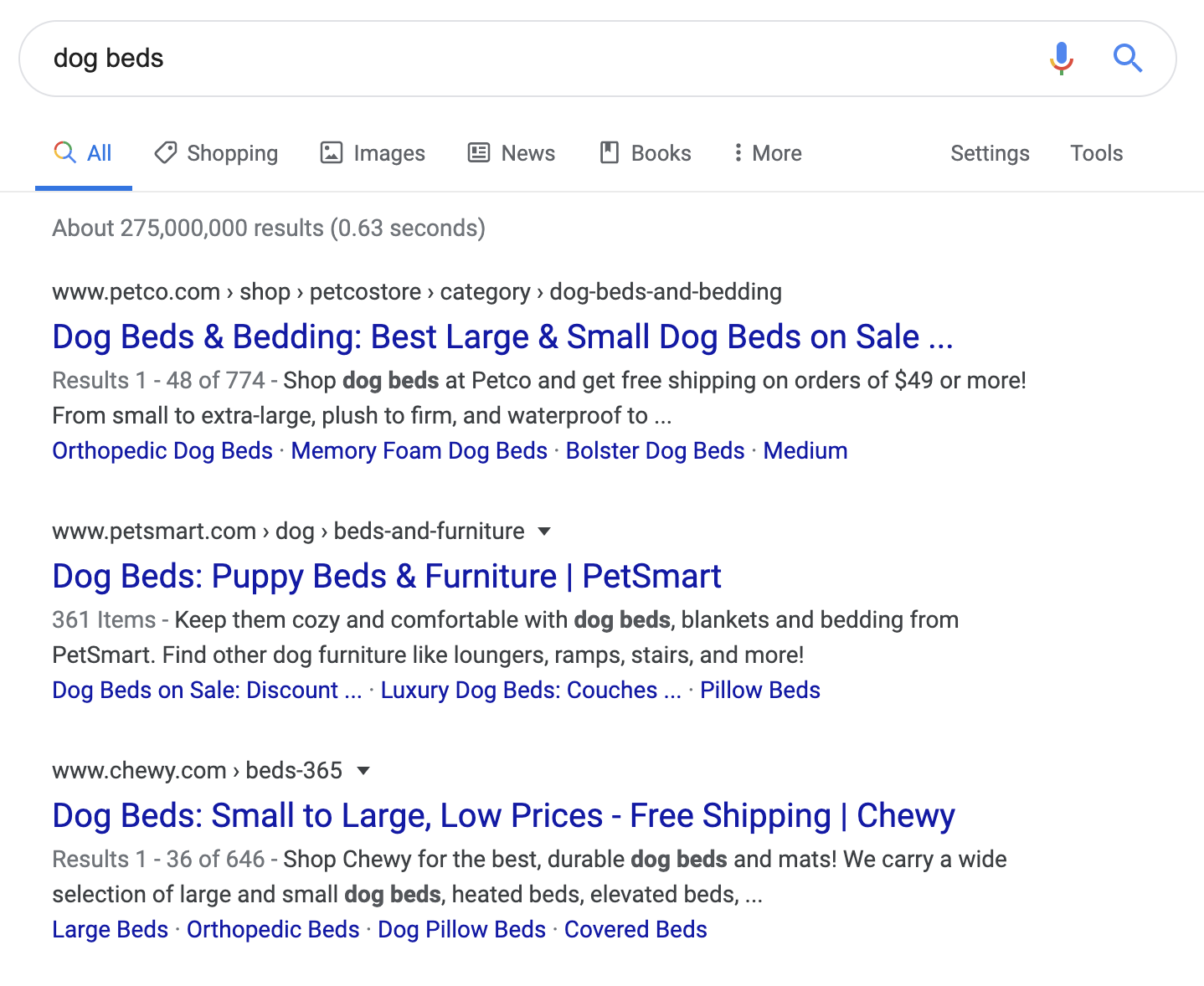Open the Petco Dog Beds & Bedding result
The image size is (1204, 986).
pos(502,336)
